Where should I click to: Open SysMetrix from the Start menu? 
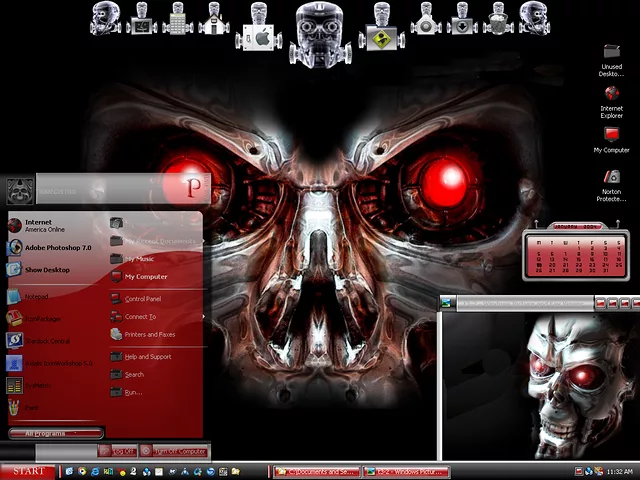53,385
